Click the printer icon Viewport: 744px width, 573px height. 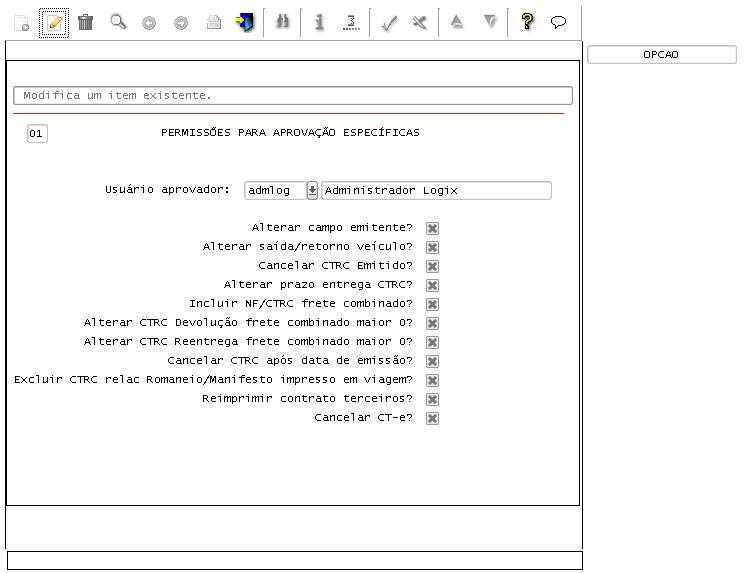pyautogui.click(x=214, y=22)
